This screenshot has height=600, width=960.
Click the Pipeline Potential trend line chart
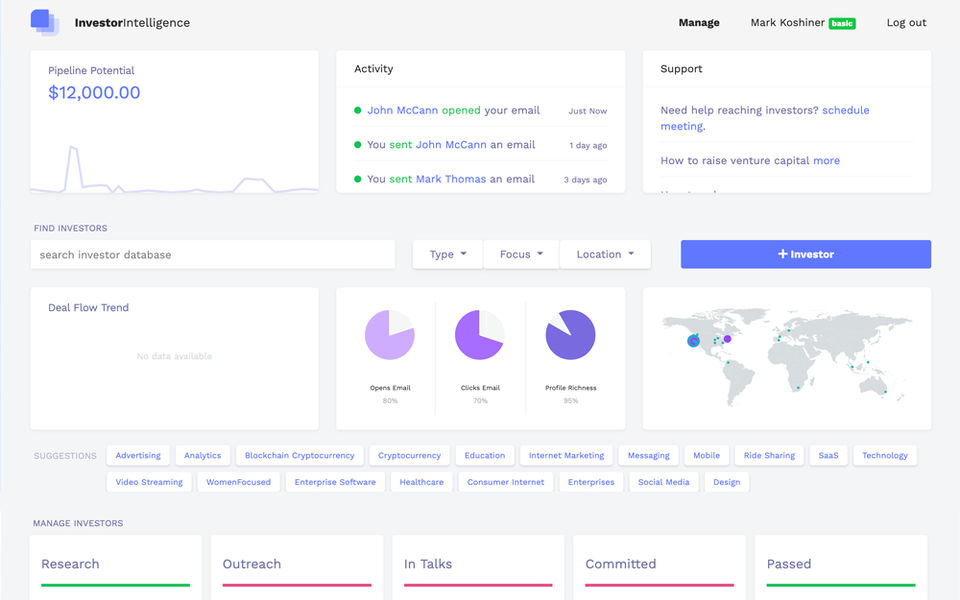pos(174,170)
